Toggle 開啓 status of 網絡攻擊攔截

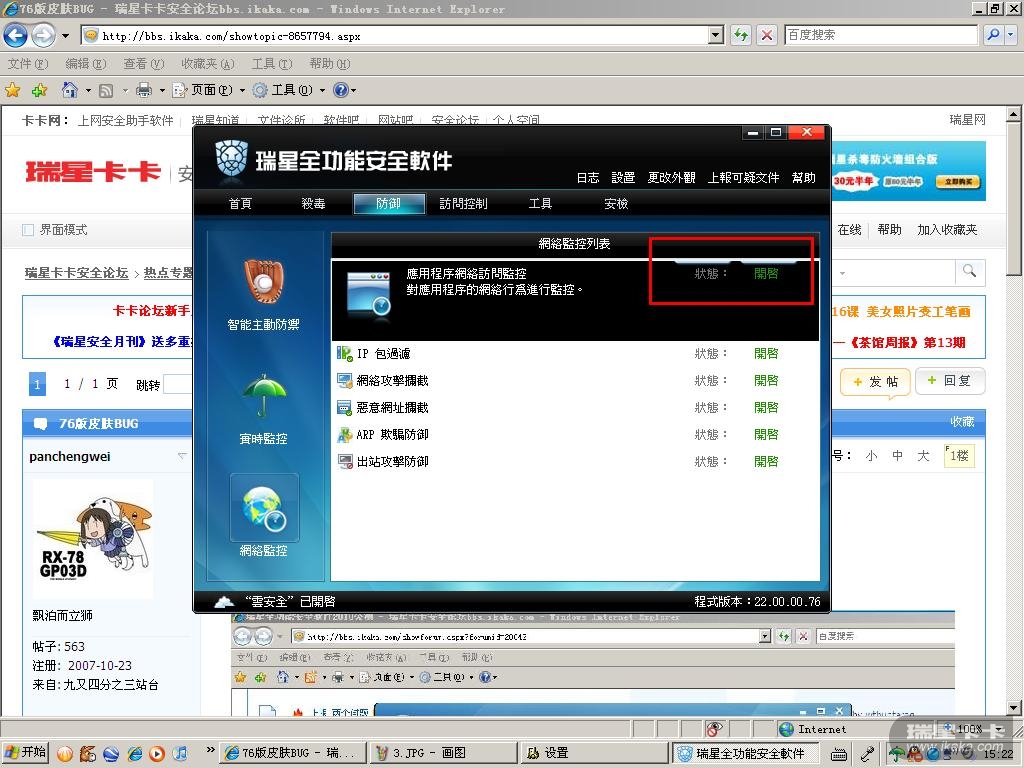766,380
